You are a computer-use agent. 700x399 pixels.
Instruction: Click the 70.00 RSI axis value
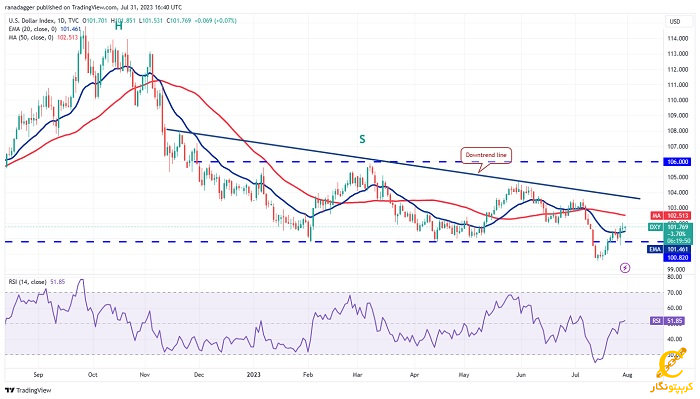675,292
